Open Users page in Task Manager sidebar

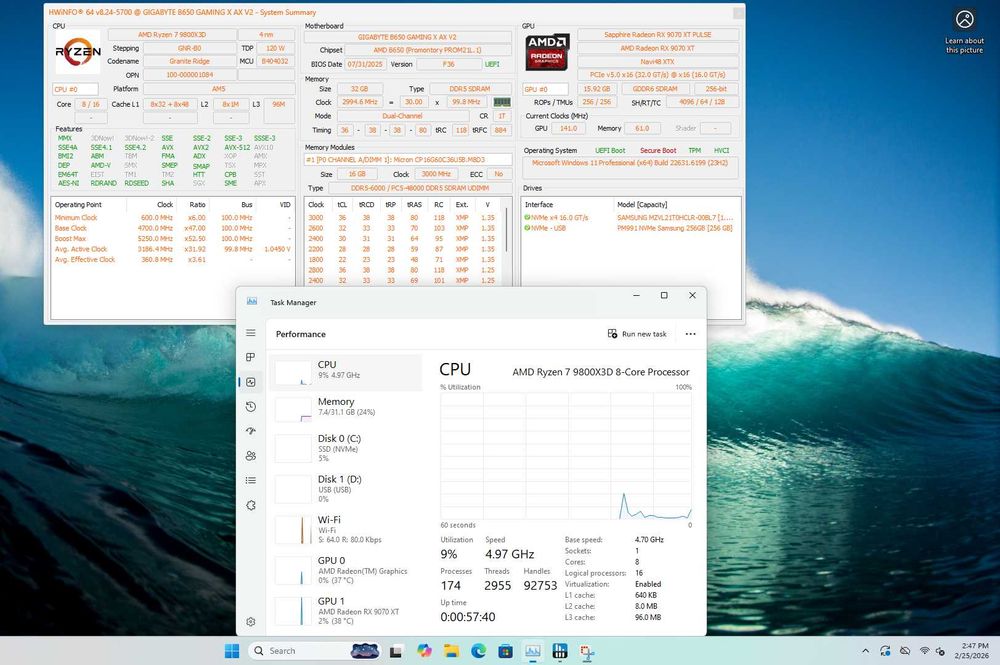251,456
